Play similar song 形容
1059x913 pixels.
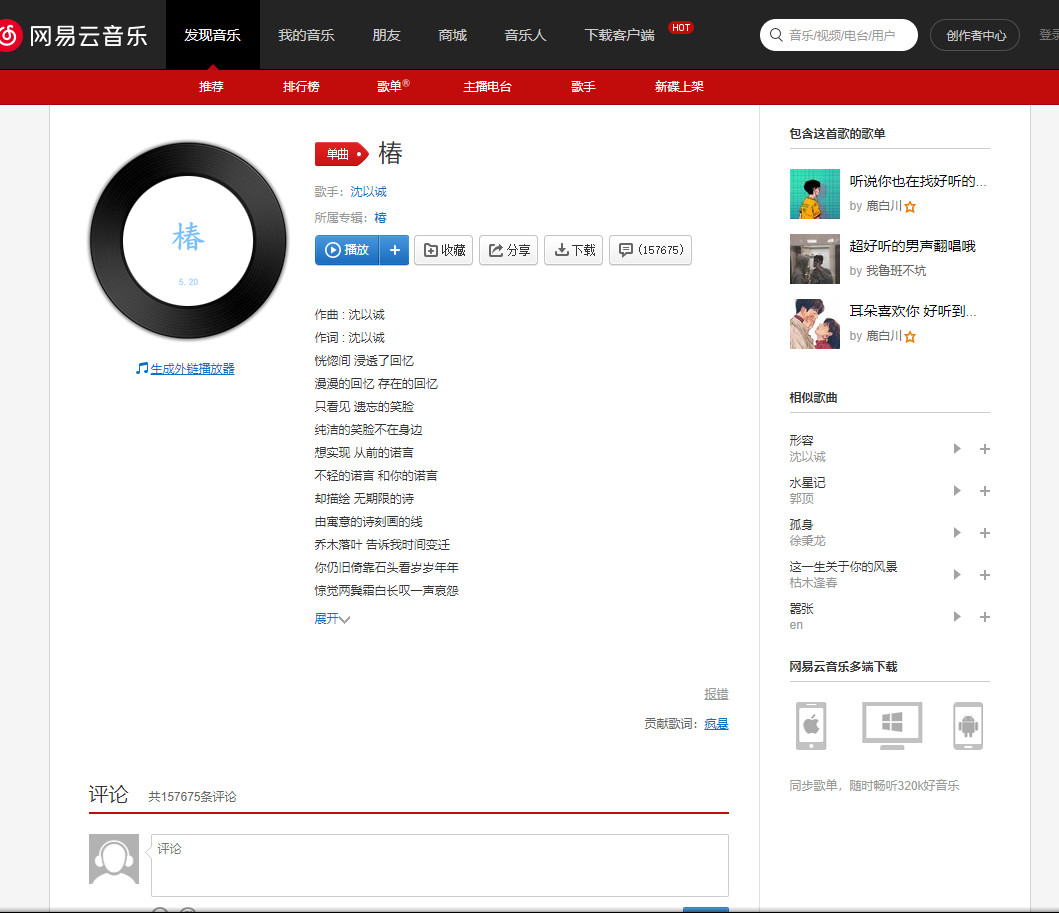(x=957, y=448)
